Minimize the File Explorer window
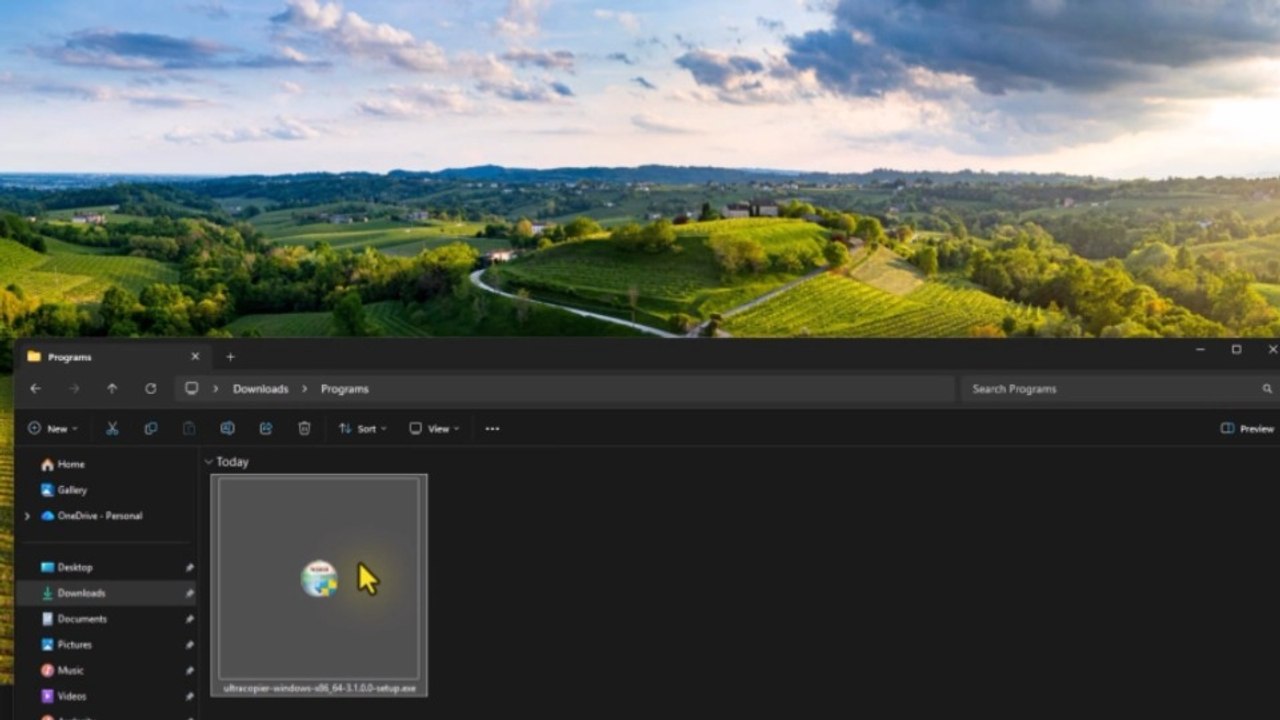The image size is (1280, 720). (x=1200, y=349)
